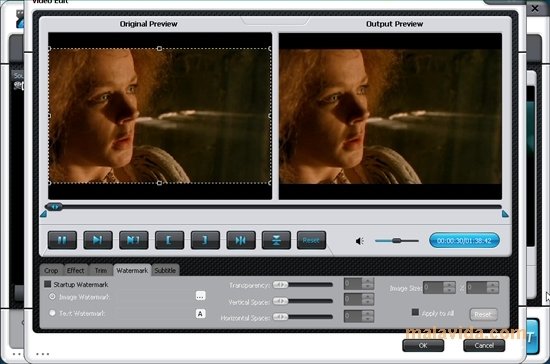Screen dimensions: 550x364
Task: Click the Image Size height field
Action: coord(477,288)
